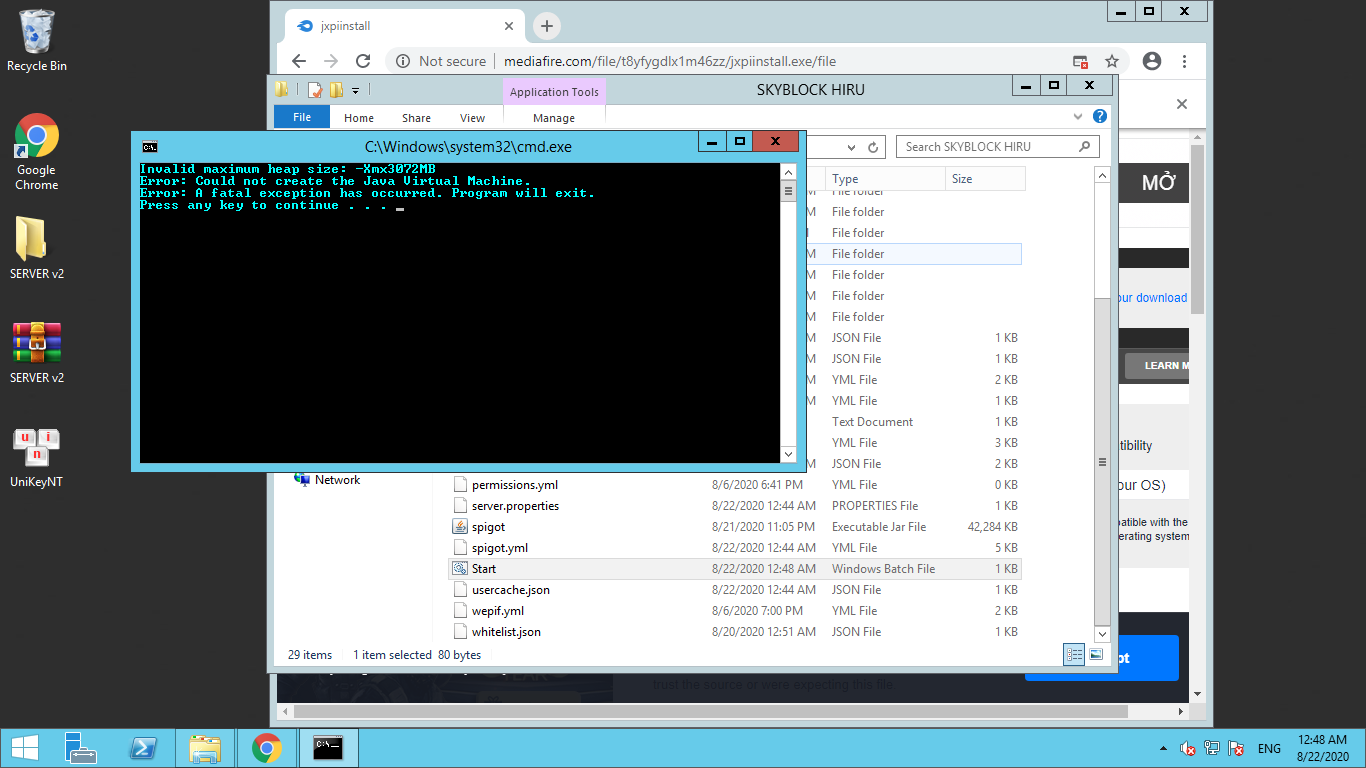This screenshot has width=1366, height=768.
Task: Open Google Chrome from the taskbar
Action: [x=266, y=748]
